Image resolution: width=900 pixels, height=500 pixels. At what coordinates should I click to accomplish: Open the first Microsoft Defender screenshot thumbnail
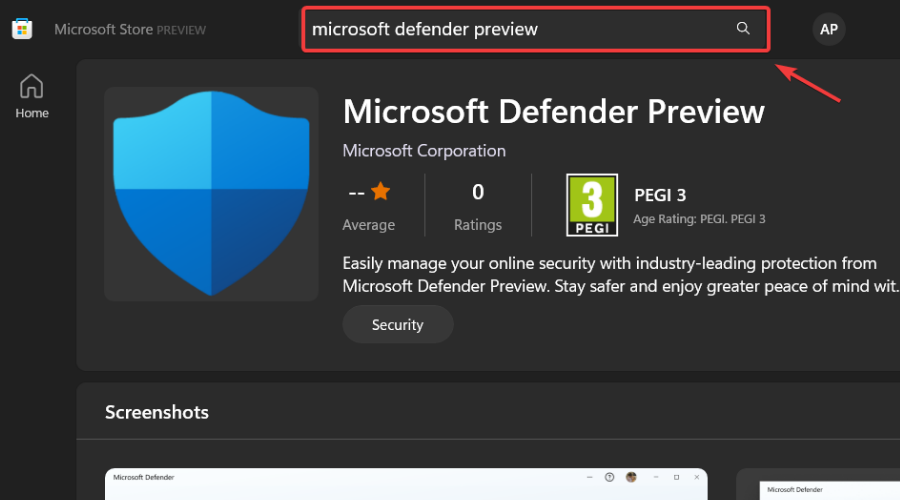pyautogui.click(x=406, y=484)
